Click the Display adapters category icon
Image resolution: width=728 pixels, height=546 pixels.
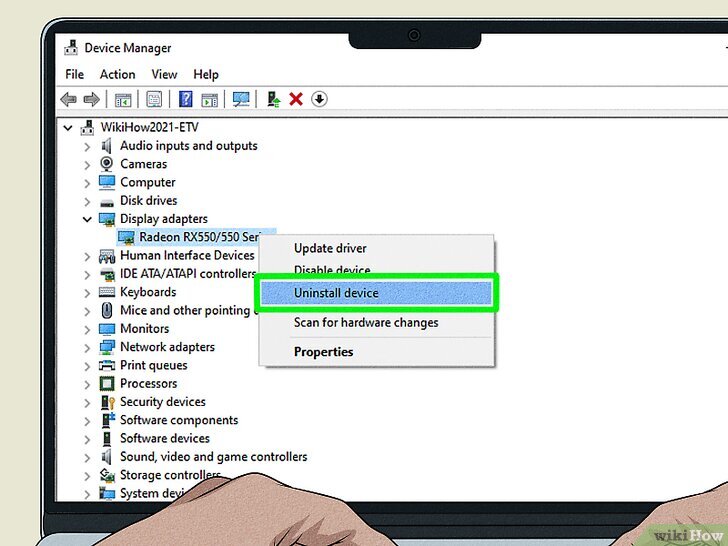[107, 219]
